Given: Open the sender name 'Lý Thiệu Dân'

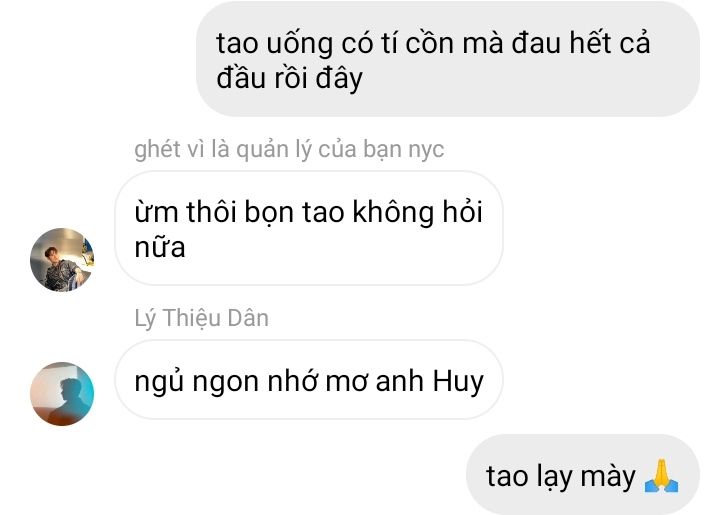Looking at the screenshot, I should coord(202,318).
